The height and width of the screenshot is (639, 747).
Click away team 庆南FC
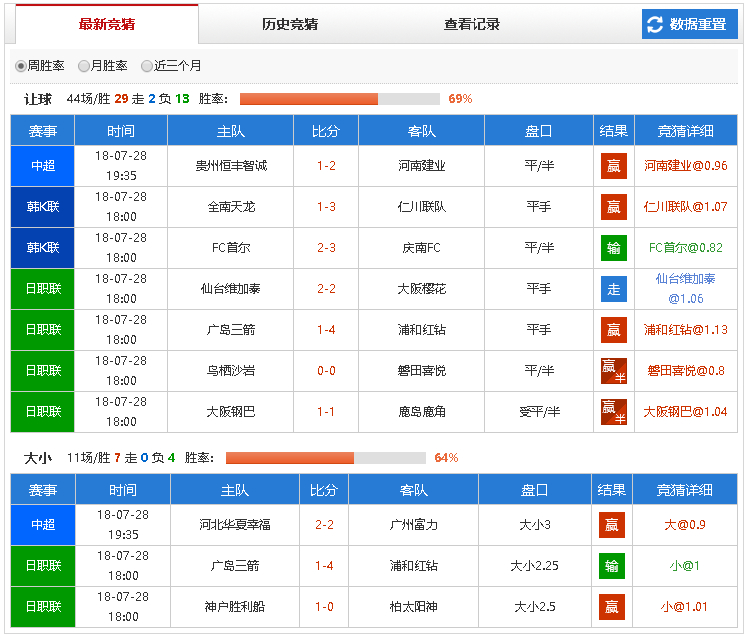[x=422, y=248]
